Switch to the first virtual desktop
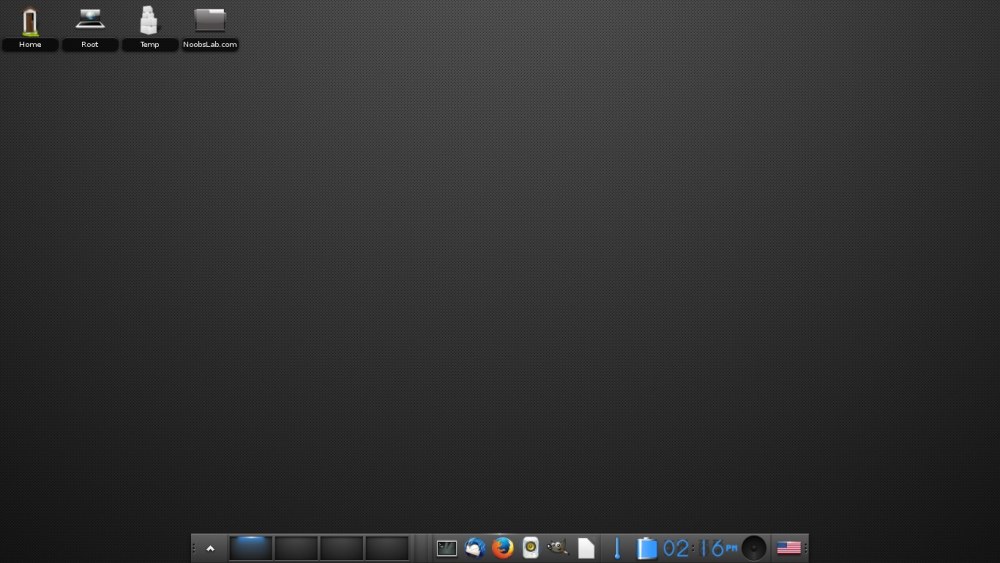 251,548
